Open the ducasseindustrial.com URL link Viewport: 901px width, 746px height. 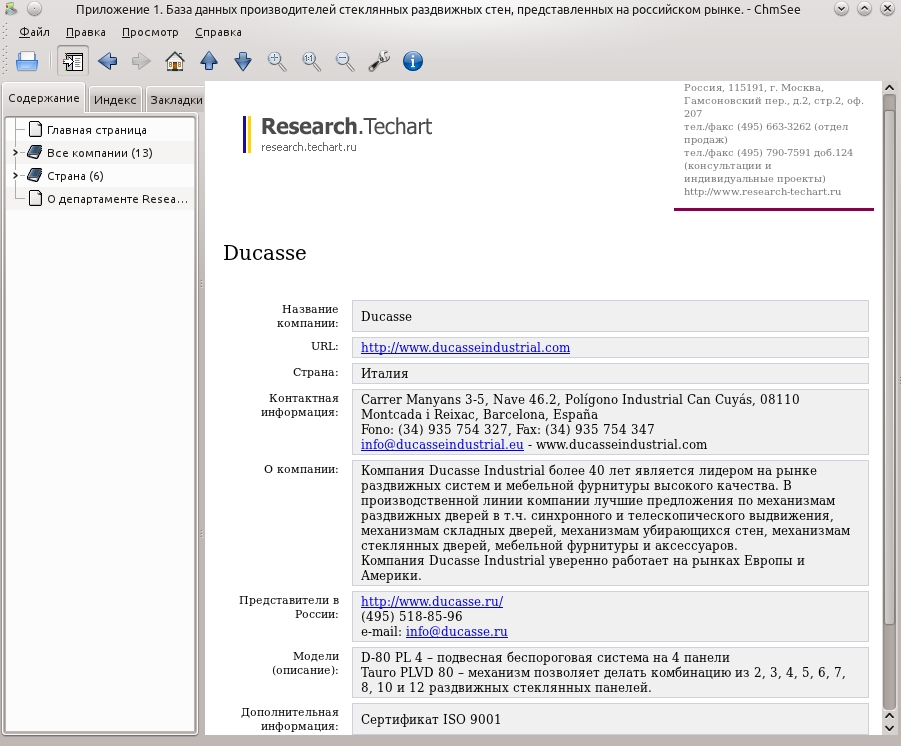pyautogui.click(x=465, y=347)
